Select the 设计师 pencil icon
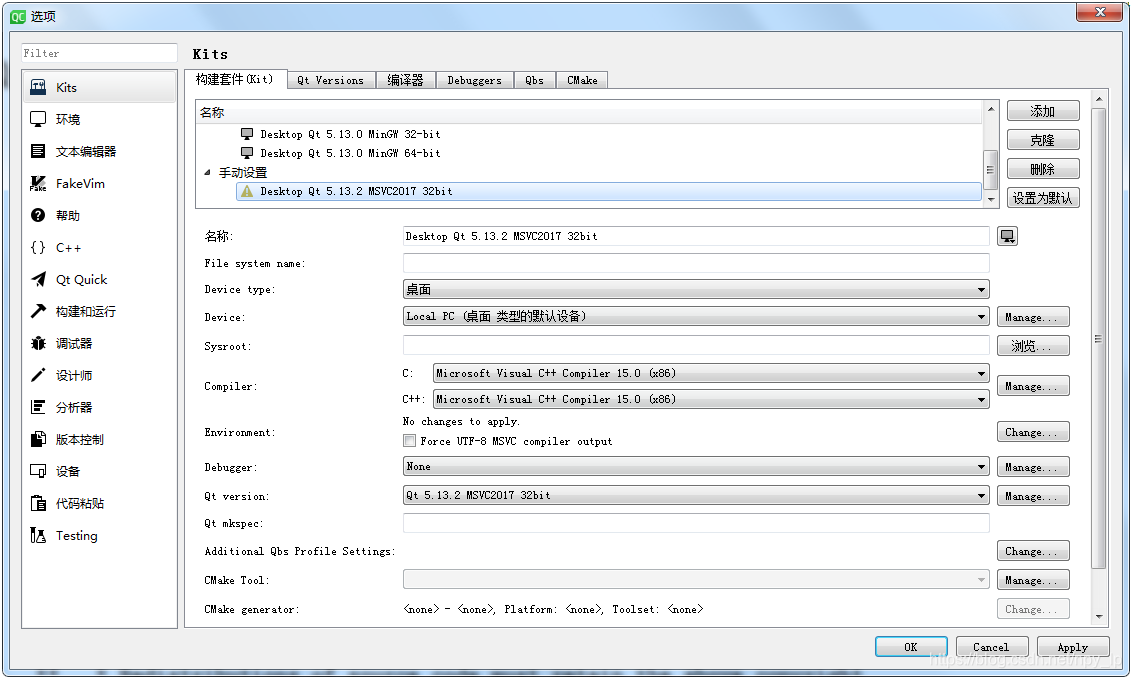 point(38,375)
